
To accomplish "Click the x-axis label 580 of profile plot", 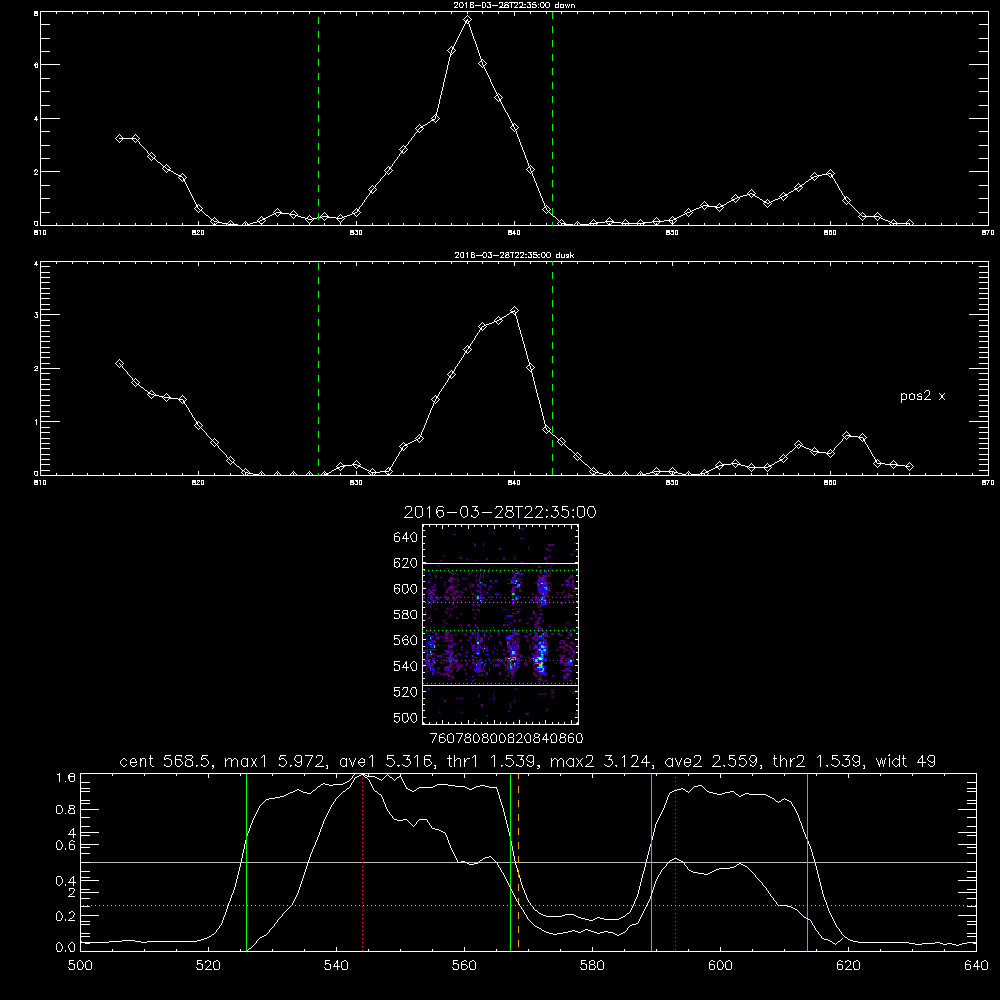I will click(592, 966).
